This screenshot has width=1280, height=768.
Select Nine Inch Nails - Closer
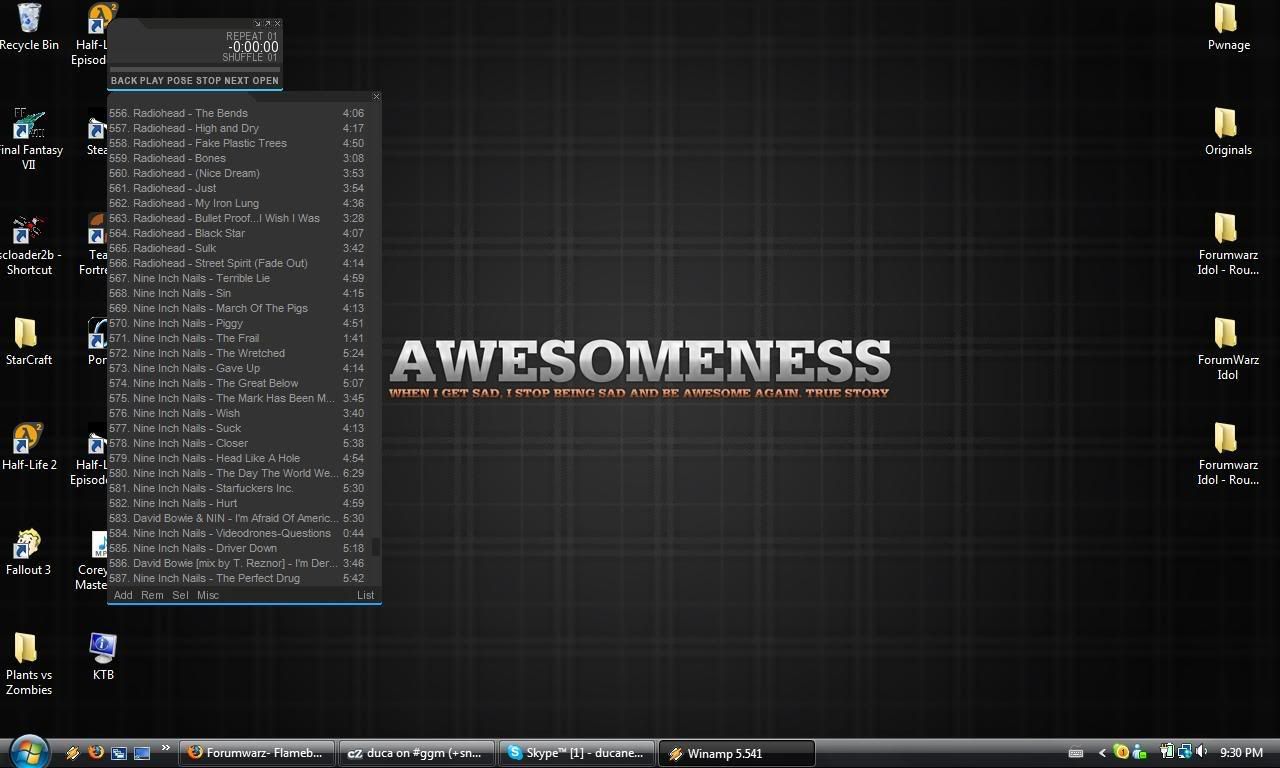coord(237,443)
